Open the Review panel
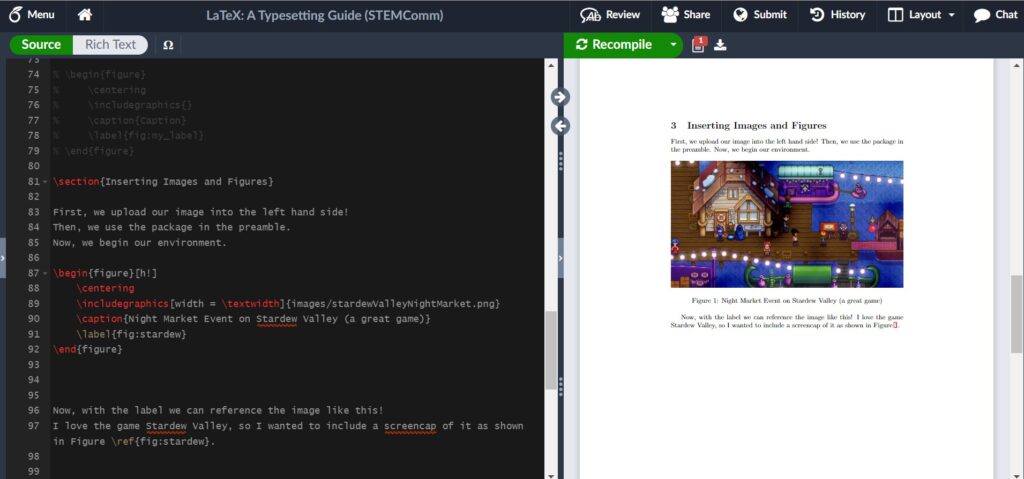The height and width of the screenshot is (479, 1024). point(610,15)
